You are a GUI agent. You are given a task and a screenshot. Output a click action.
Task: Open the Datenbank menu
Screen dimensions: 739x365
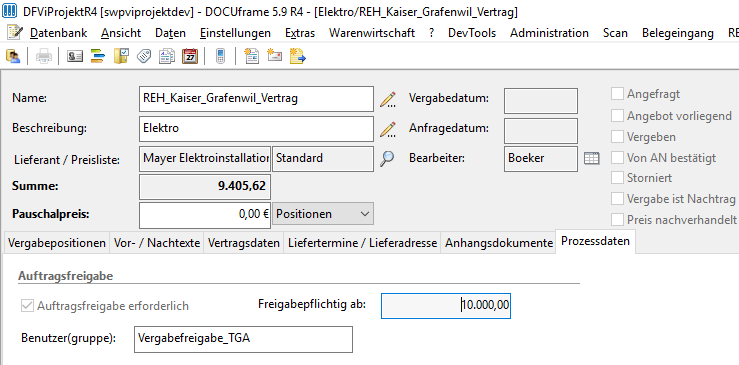58,33
